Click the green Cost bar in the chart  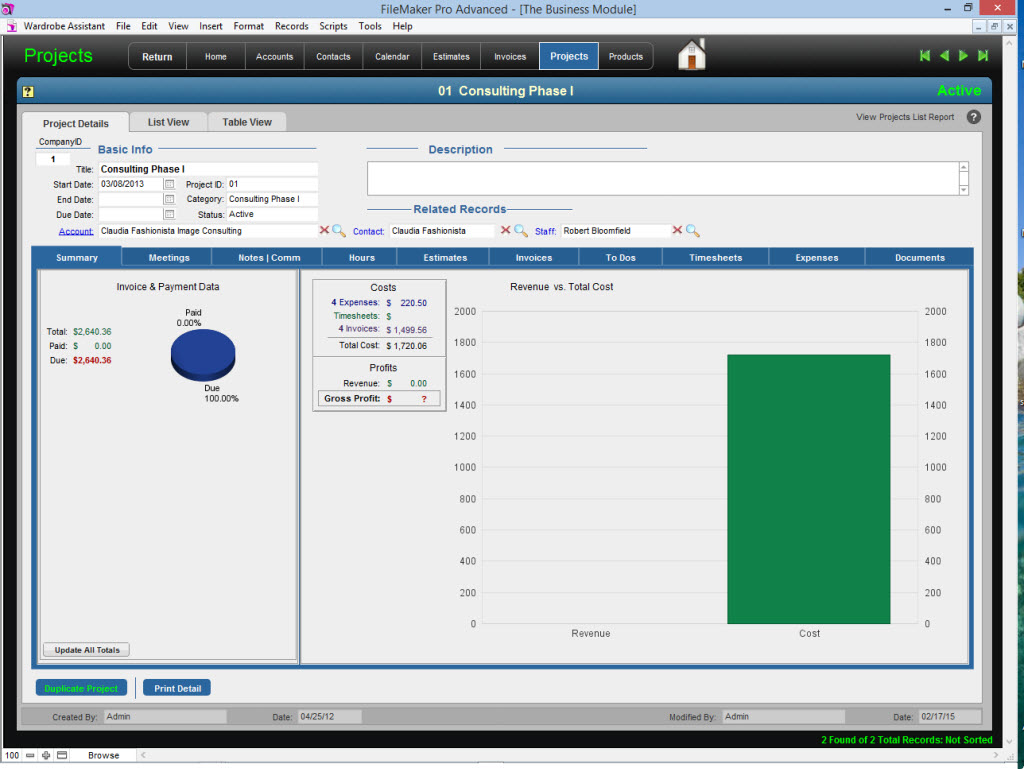(808, 489)
